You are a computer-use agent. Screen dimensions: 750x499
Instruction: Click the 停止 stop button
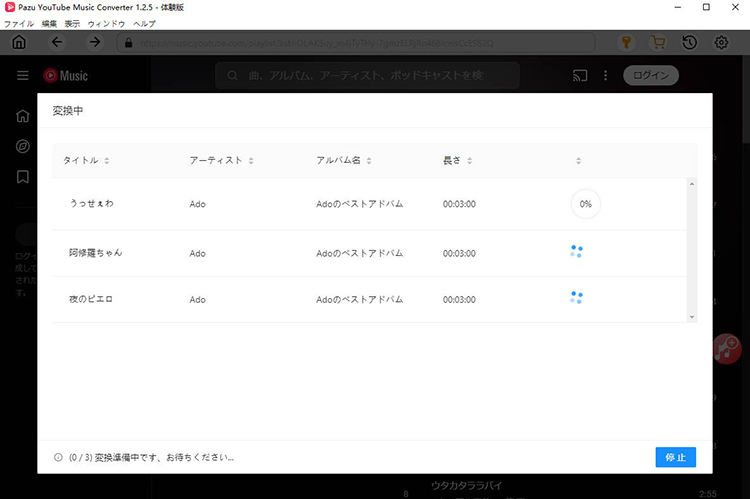675,457
